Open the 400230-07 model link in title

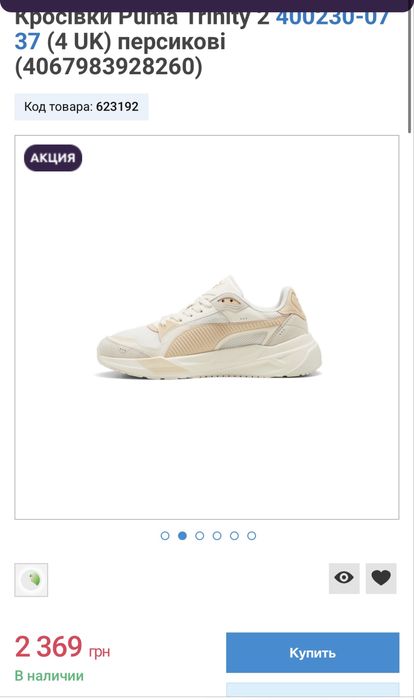(333, 20)
